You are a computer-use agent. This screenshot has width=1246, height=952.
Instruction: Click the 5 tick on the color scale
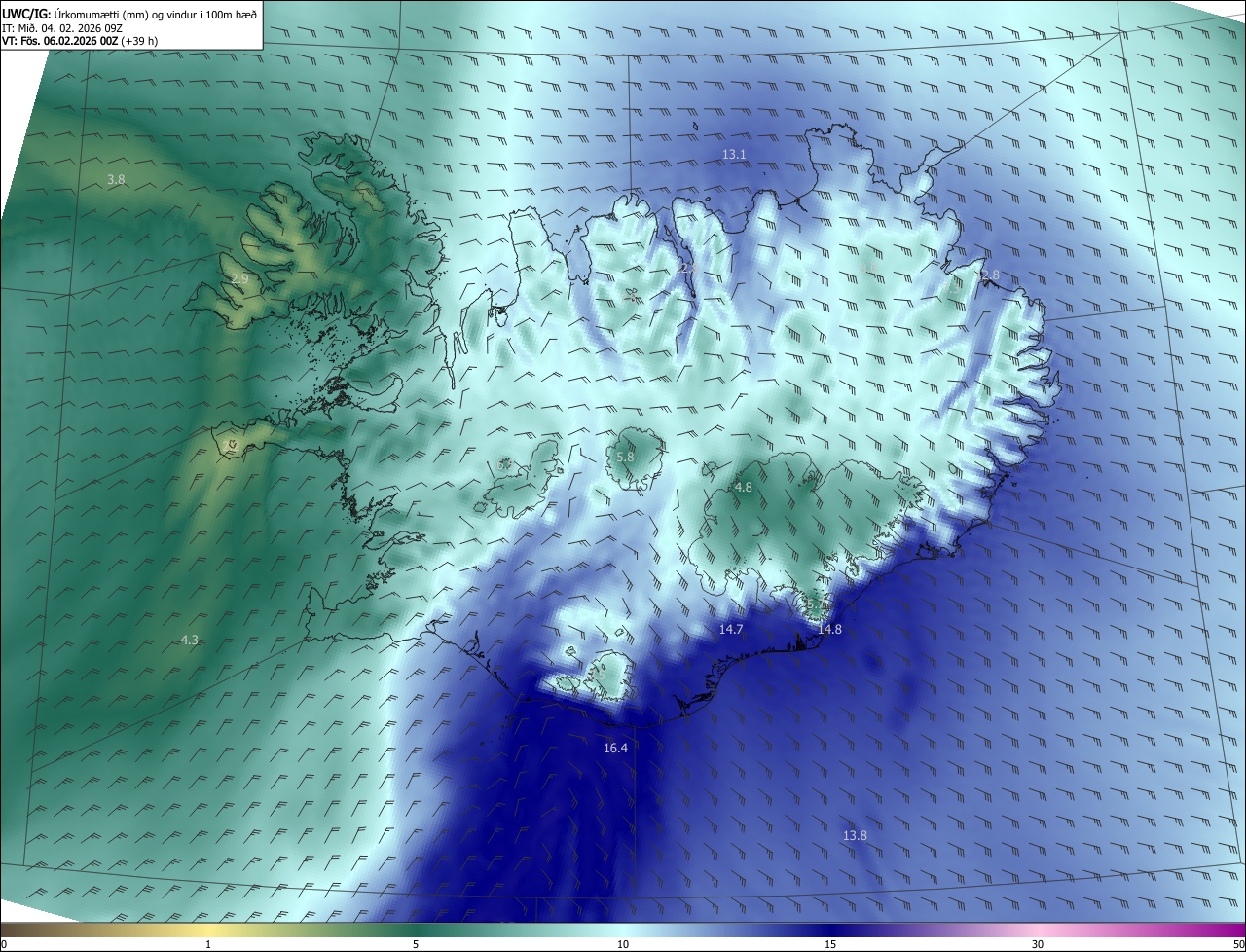[416, 945]
